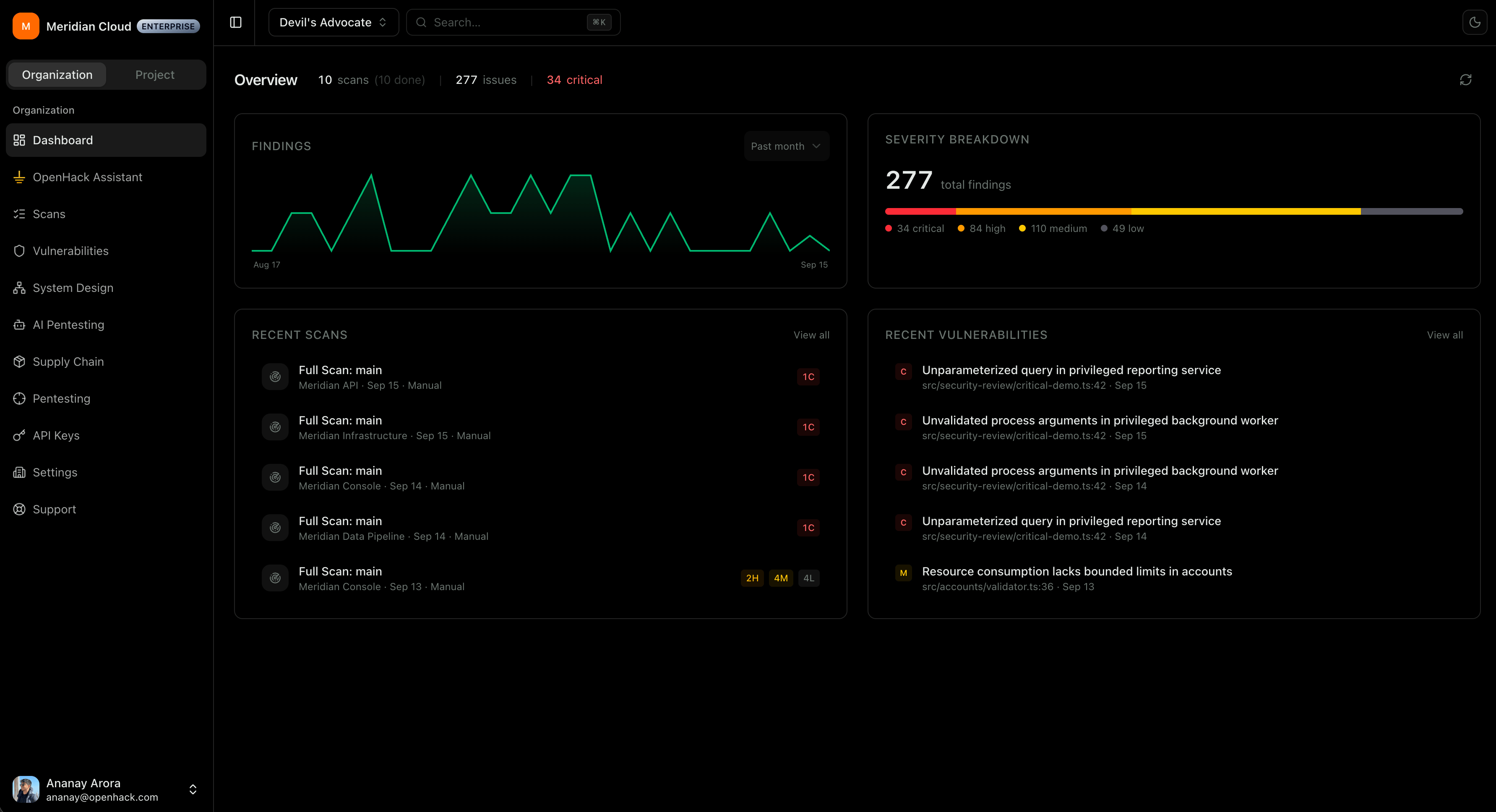Click the 34 critical overview link

[x=574, y=80]
